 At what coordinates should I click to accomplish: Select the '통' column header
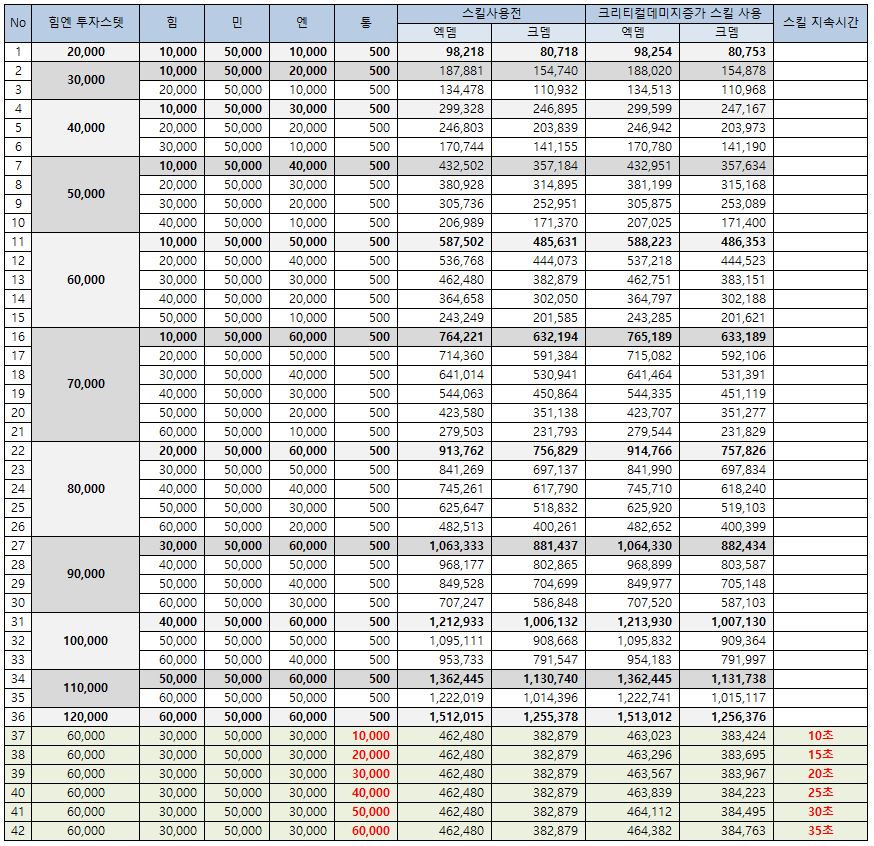366,22
